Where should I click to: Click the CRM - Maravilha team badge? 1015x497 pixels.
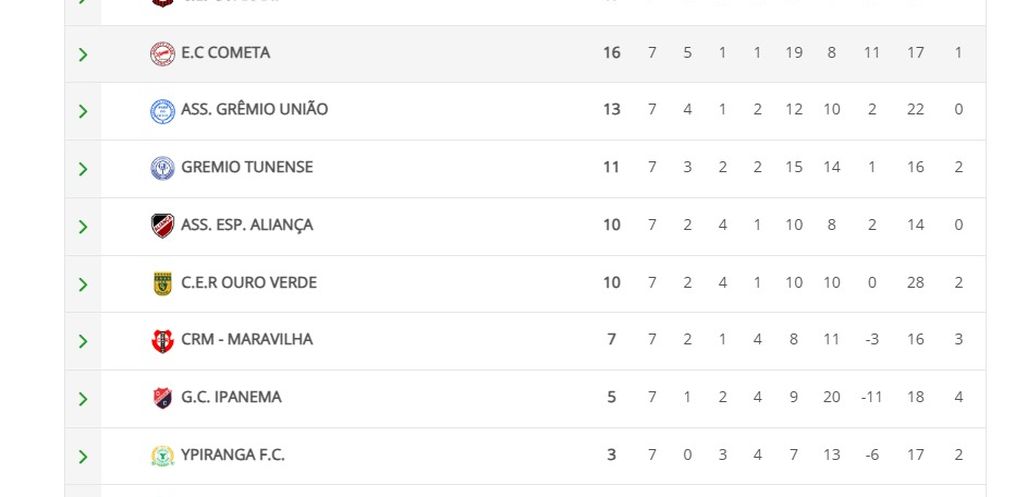162,341
